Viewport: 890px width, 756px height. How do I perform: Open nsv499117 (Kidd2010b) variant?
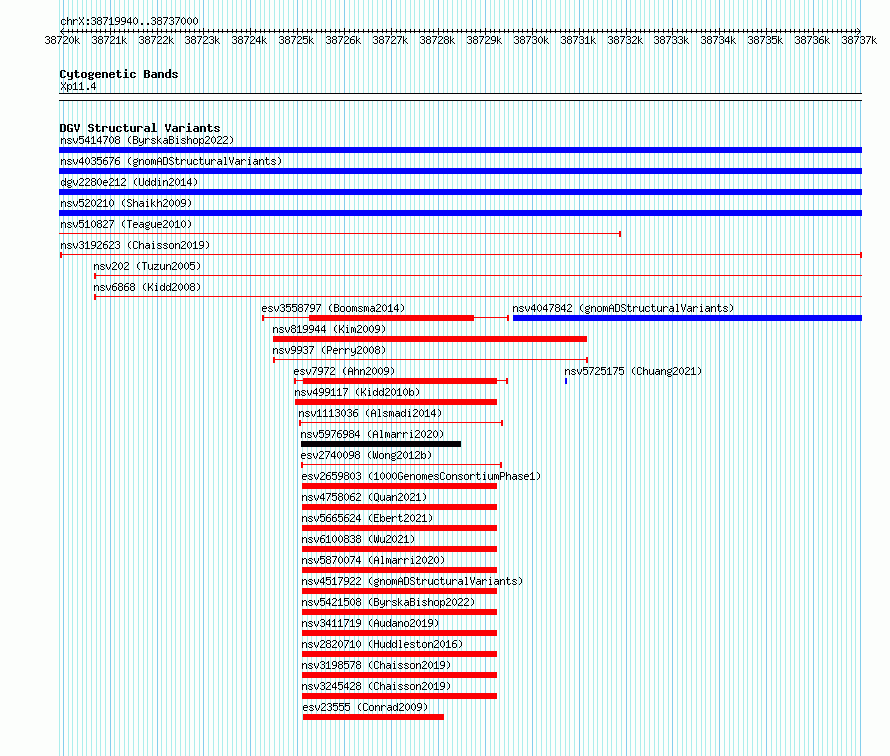point(357,392)
